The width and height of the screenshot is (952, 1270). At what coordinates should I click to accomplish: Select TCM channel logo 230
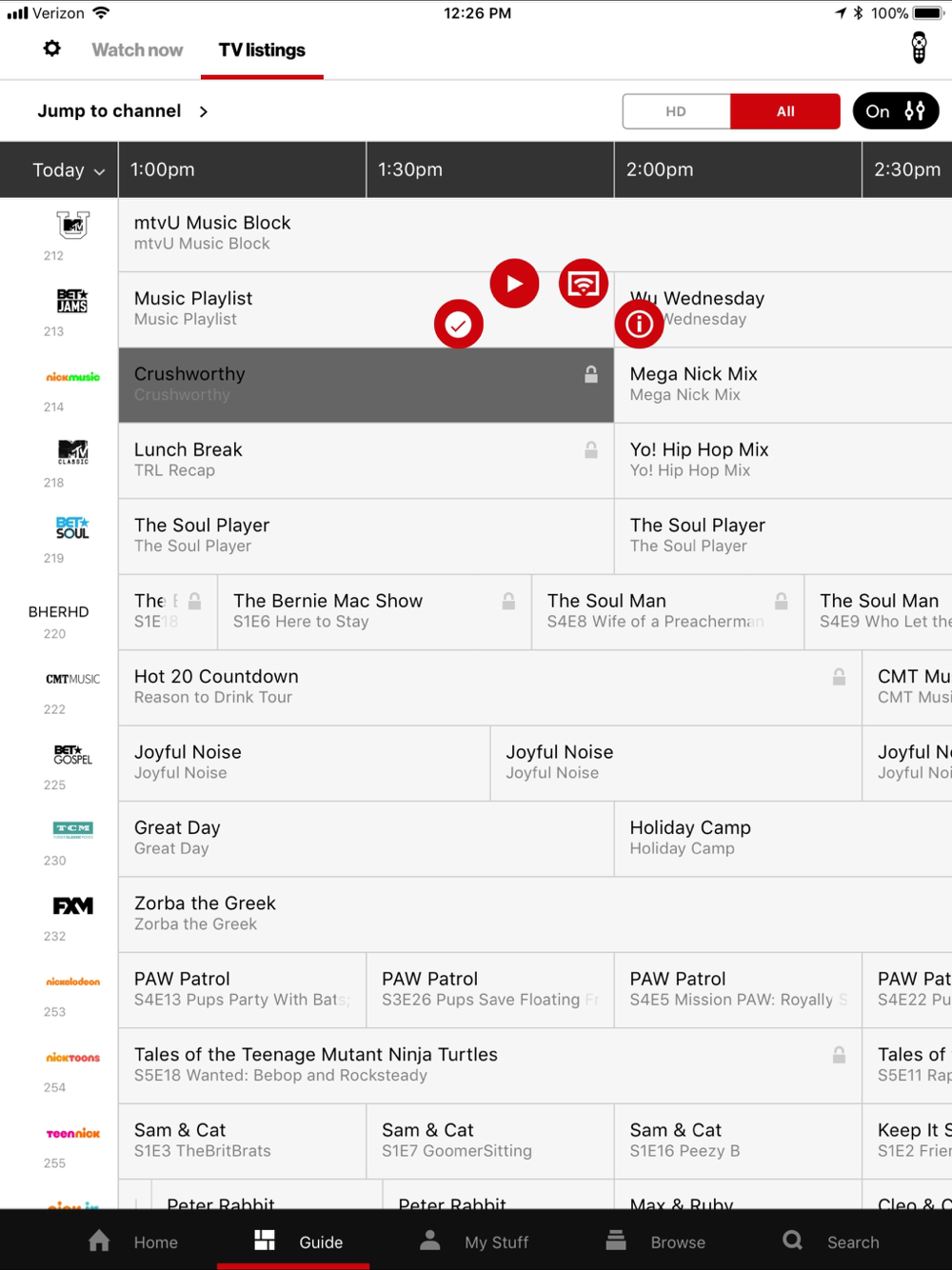pyautogui.click(x=72, y=829)
